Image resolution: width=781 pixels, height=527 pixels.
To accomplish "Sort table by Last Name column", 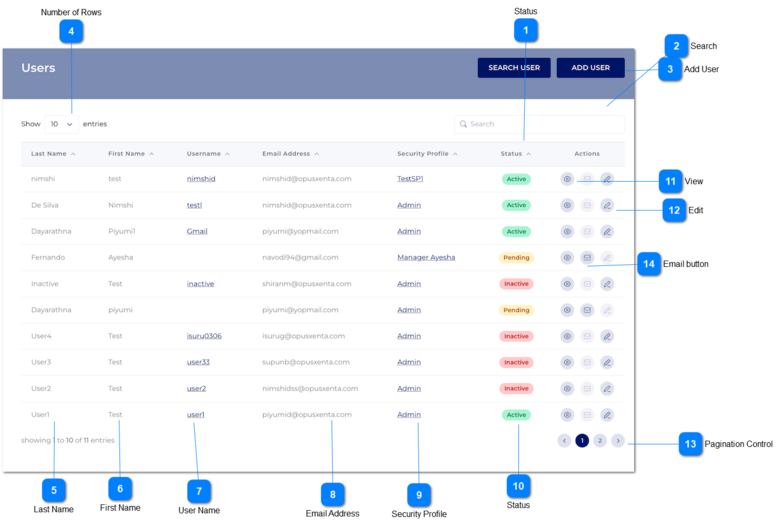I will [53, 154].
